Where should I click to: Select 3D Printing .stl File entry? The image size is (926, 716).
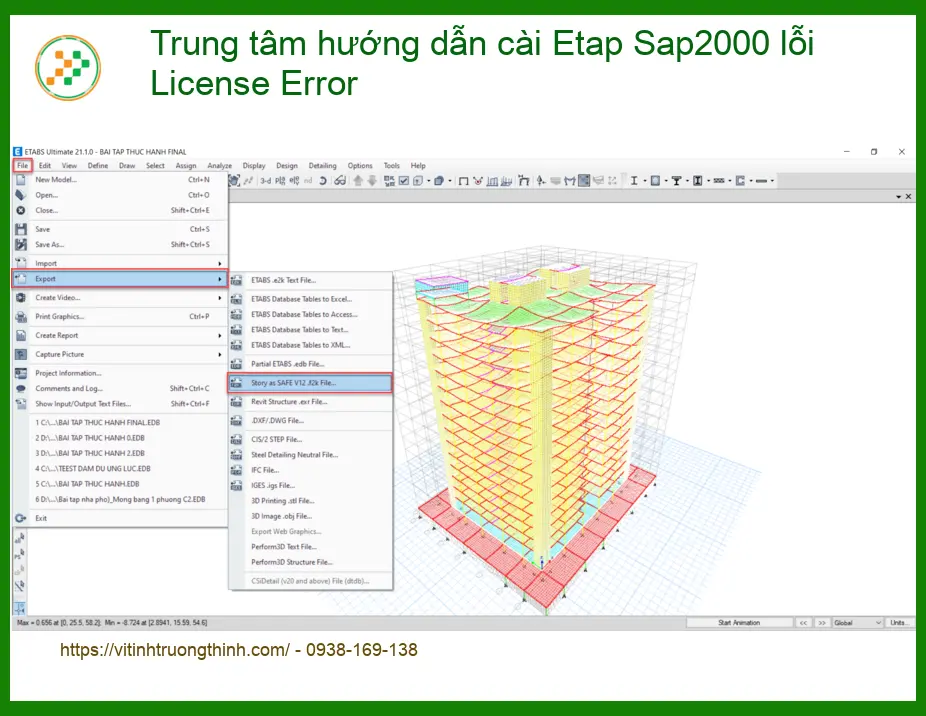pos(310,501)
